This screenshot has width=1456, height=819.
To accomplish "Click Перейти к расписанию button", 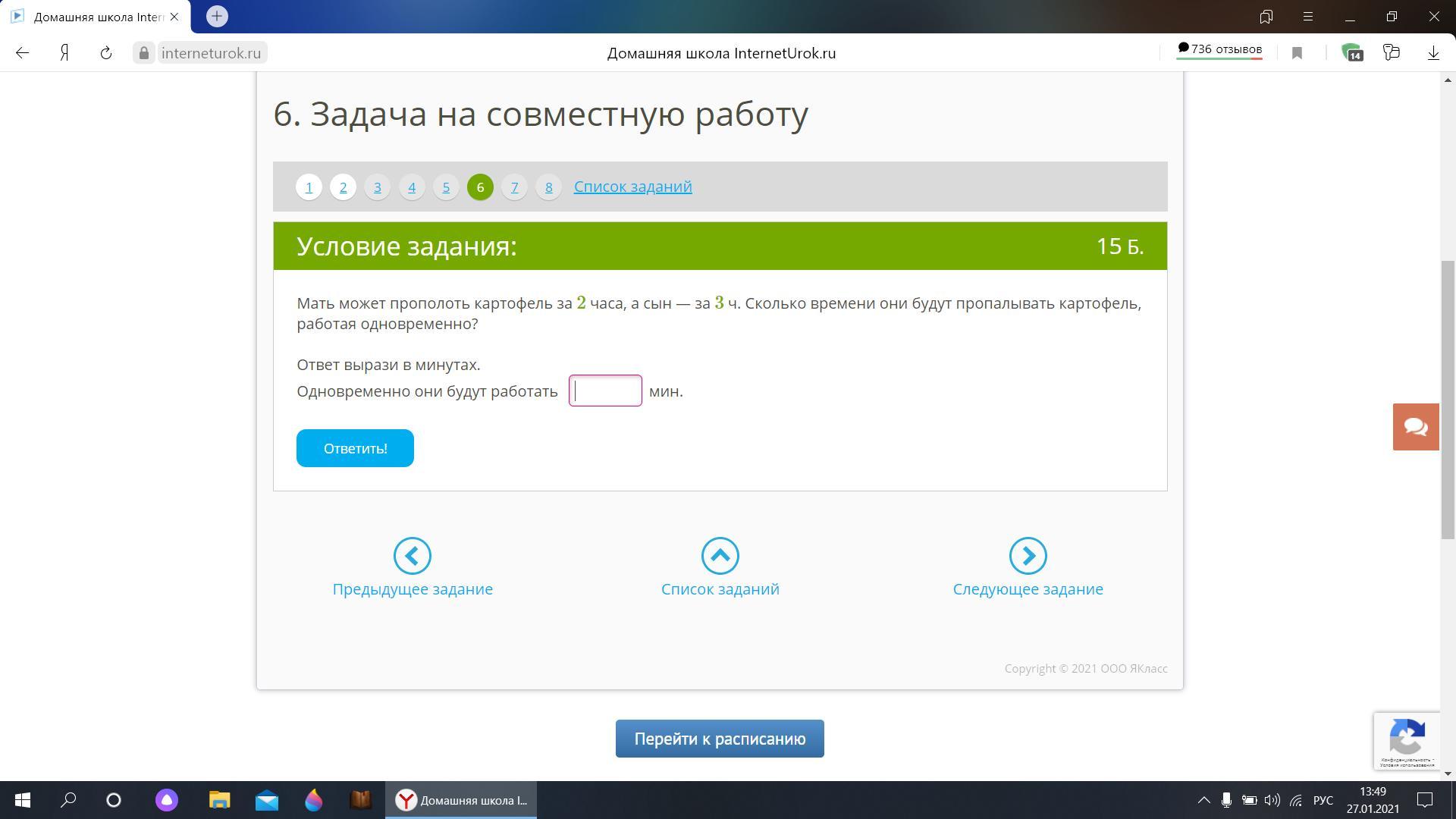I will pyautogui.click(x=719, y=739).
